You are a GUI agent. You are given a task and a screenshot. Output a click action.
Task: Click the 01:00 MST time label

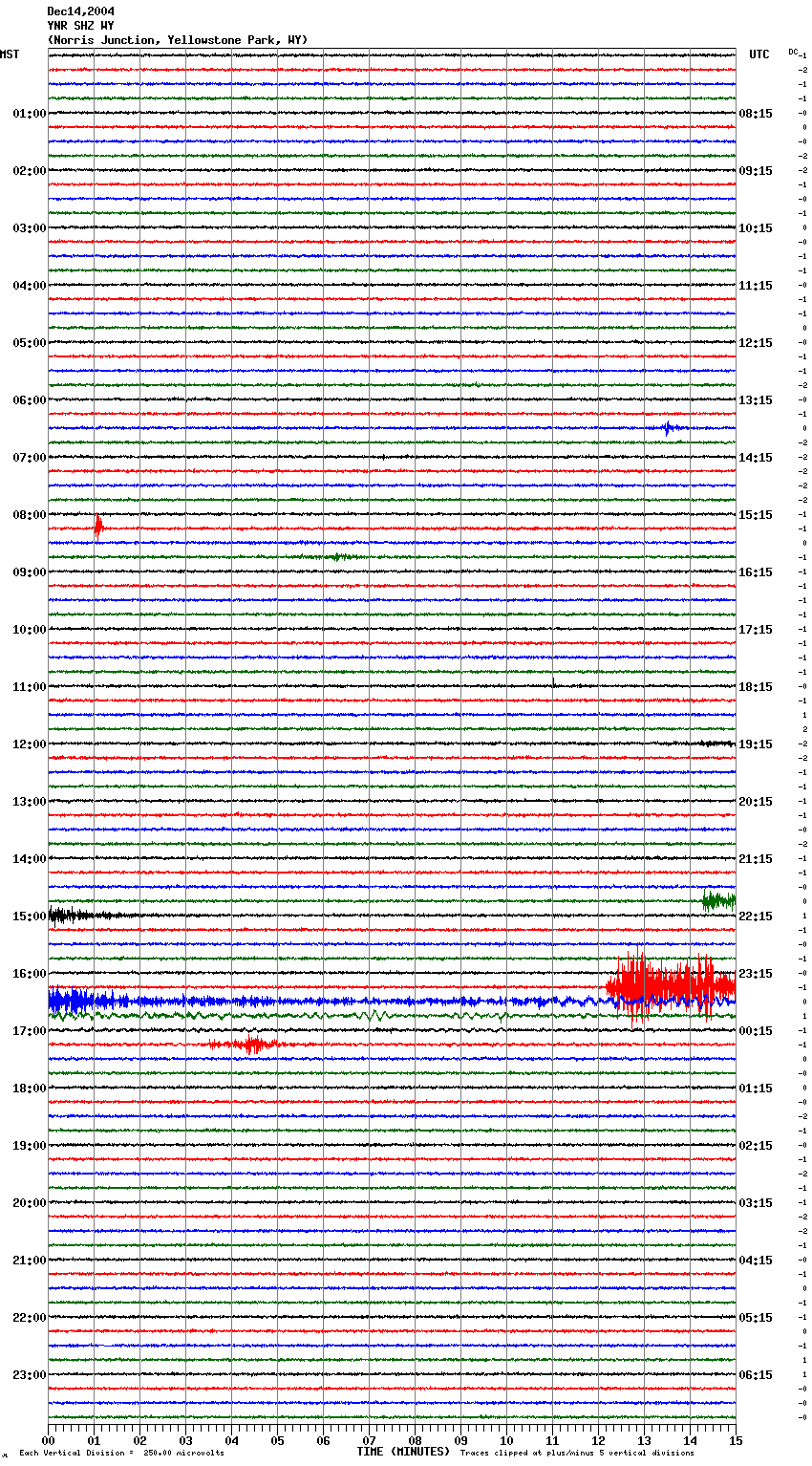[30, 114]
